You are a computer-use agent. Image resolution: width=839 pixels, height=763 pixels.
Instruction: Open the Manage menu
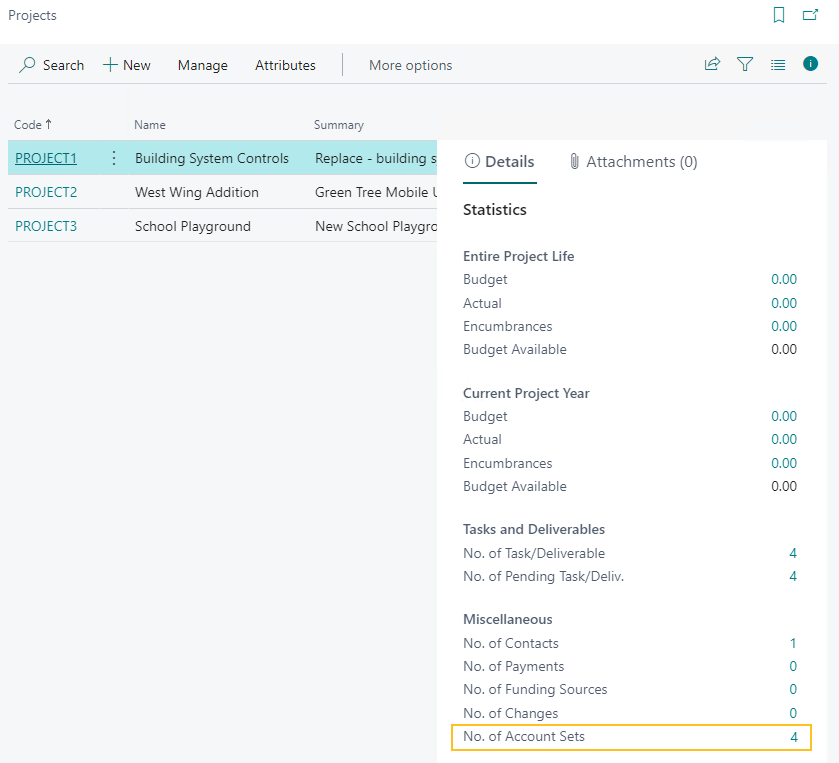click(202, 64)
